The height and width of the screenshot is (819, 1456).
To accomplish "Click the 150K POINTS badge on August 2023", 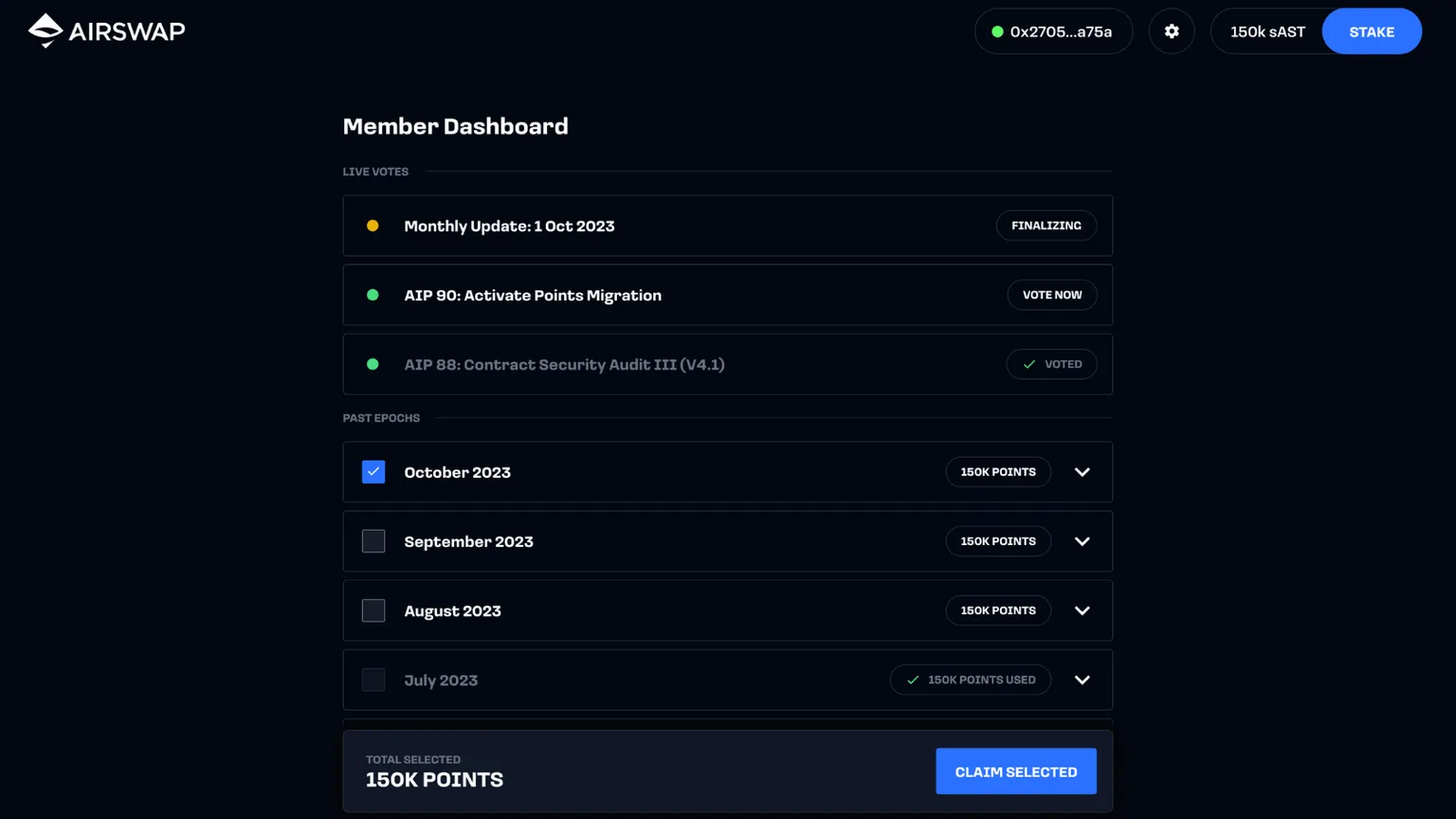I will click(x=998, y=610).
